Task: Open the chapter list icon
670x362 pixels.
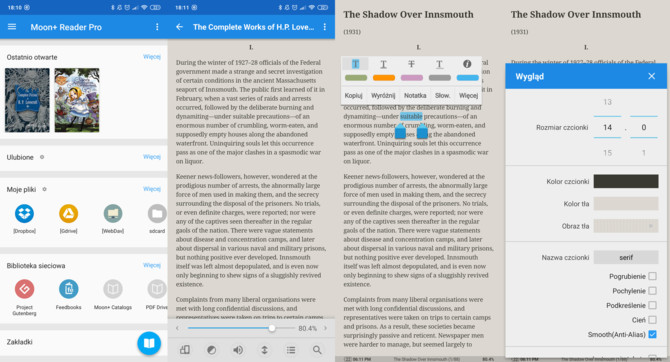Action: (291, 350)
